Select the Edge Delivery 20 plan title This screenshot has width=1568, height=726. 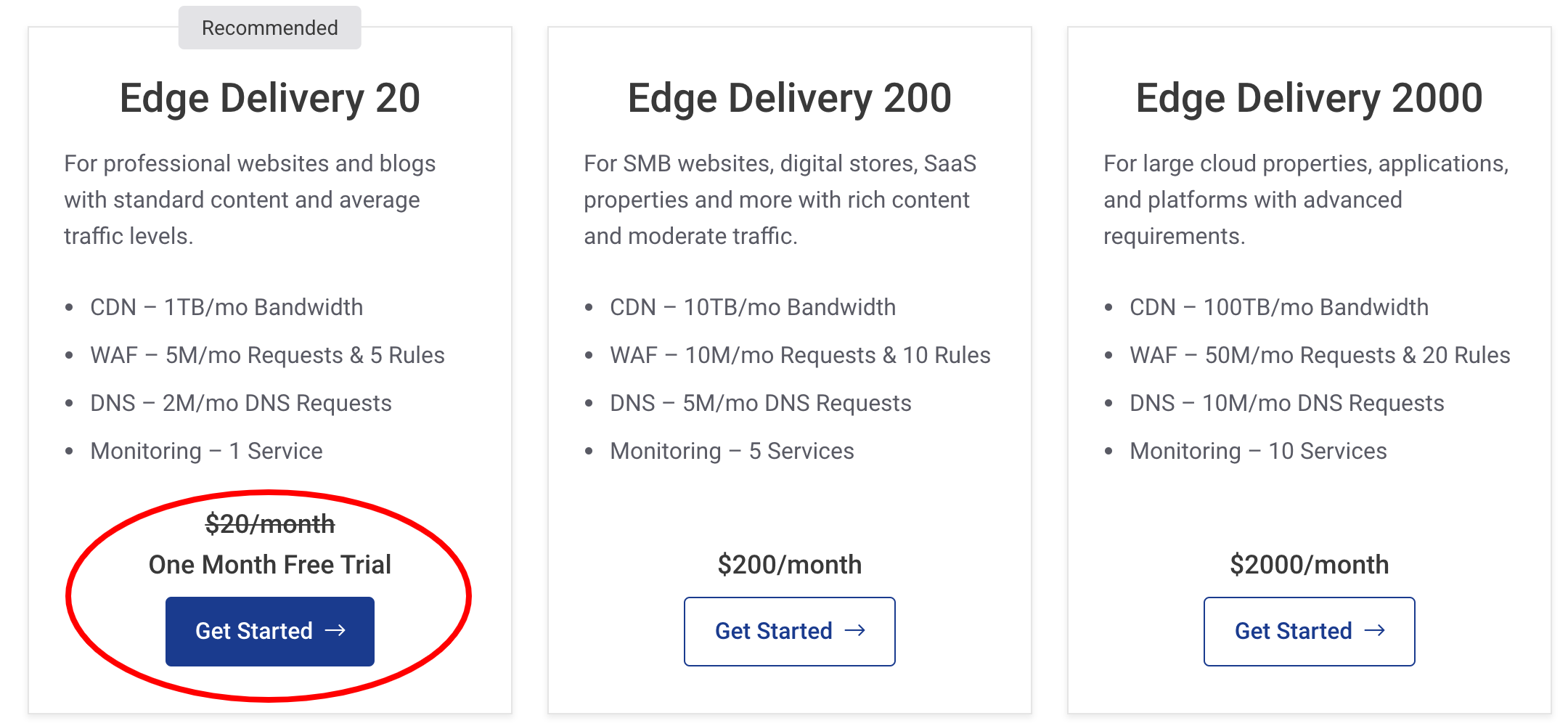(269, 97)
